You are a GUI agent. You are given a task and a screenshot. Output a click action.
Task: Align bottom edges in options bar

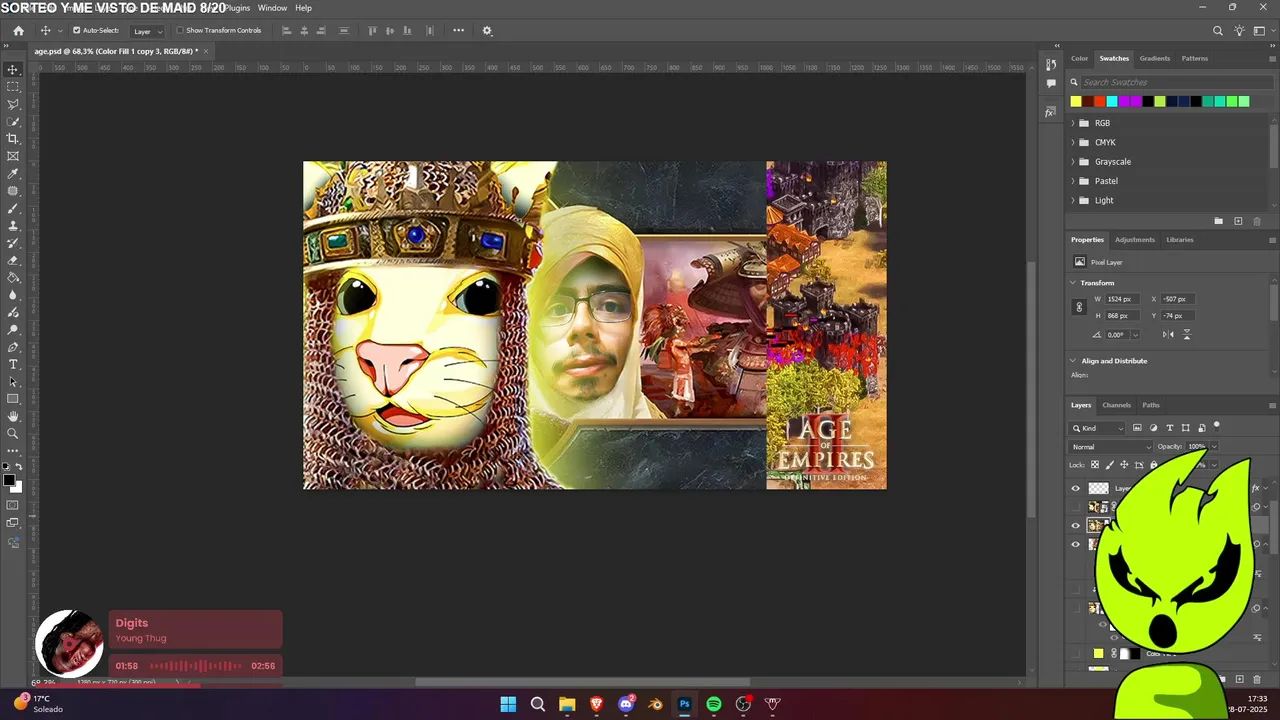click(407, 31)
